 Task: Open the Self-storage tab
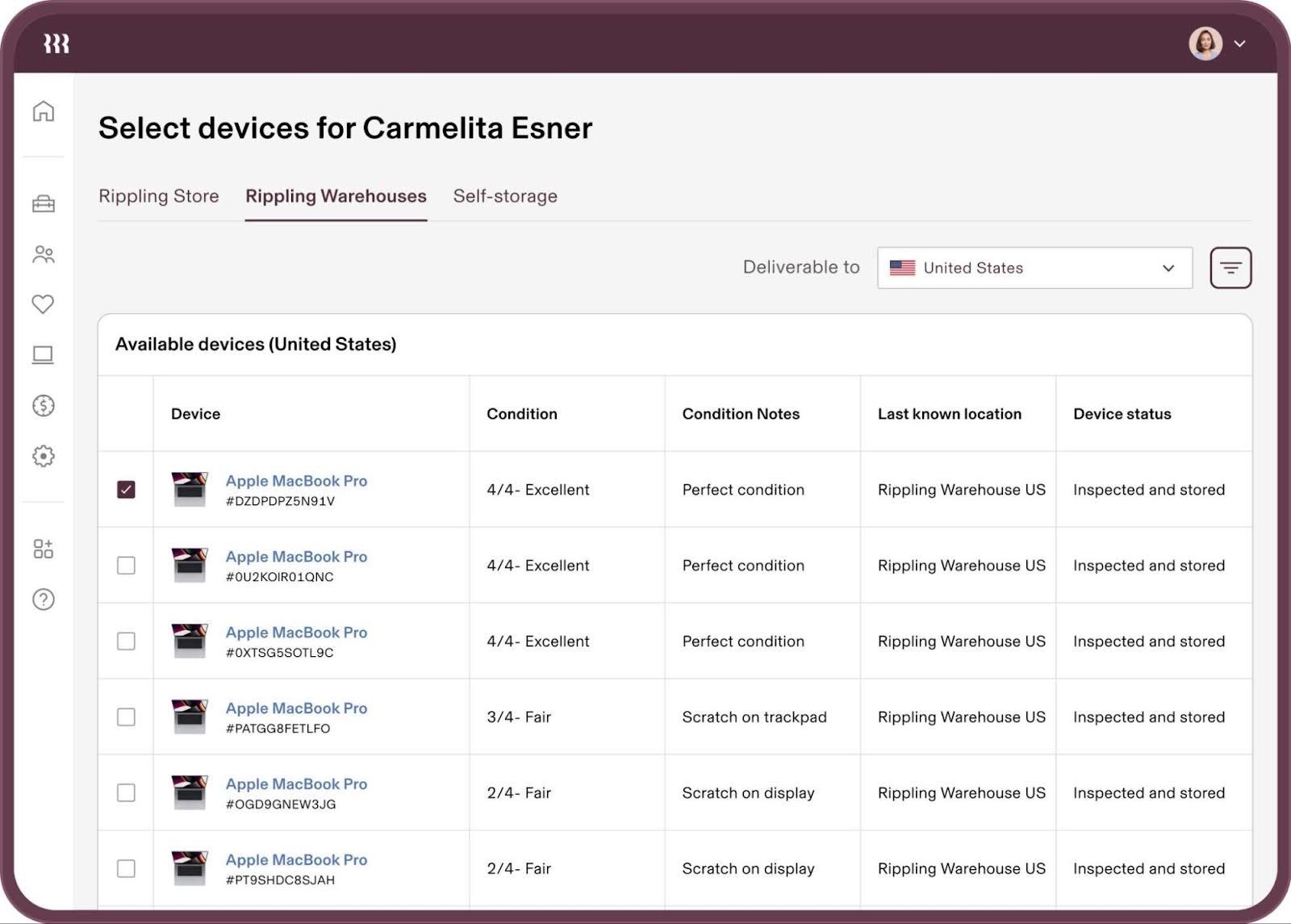pyautogui.click(x=505, y=196)
